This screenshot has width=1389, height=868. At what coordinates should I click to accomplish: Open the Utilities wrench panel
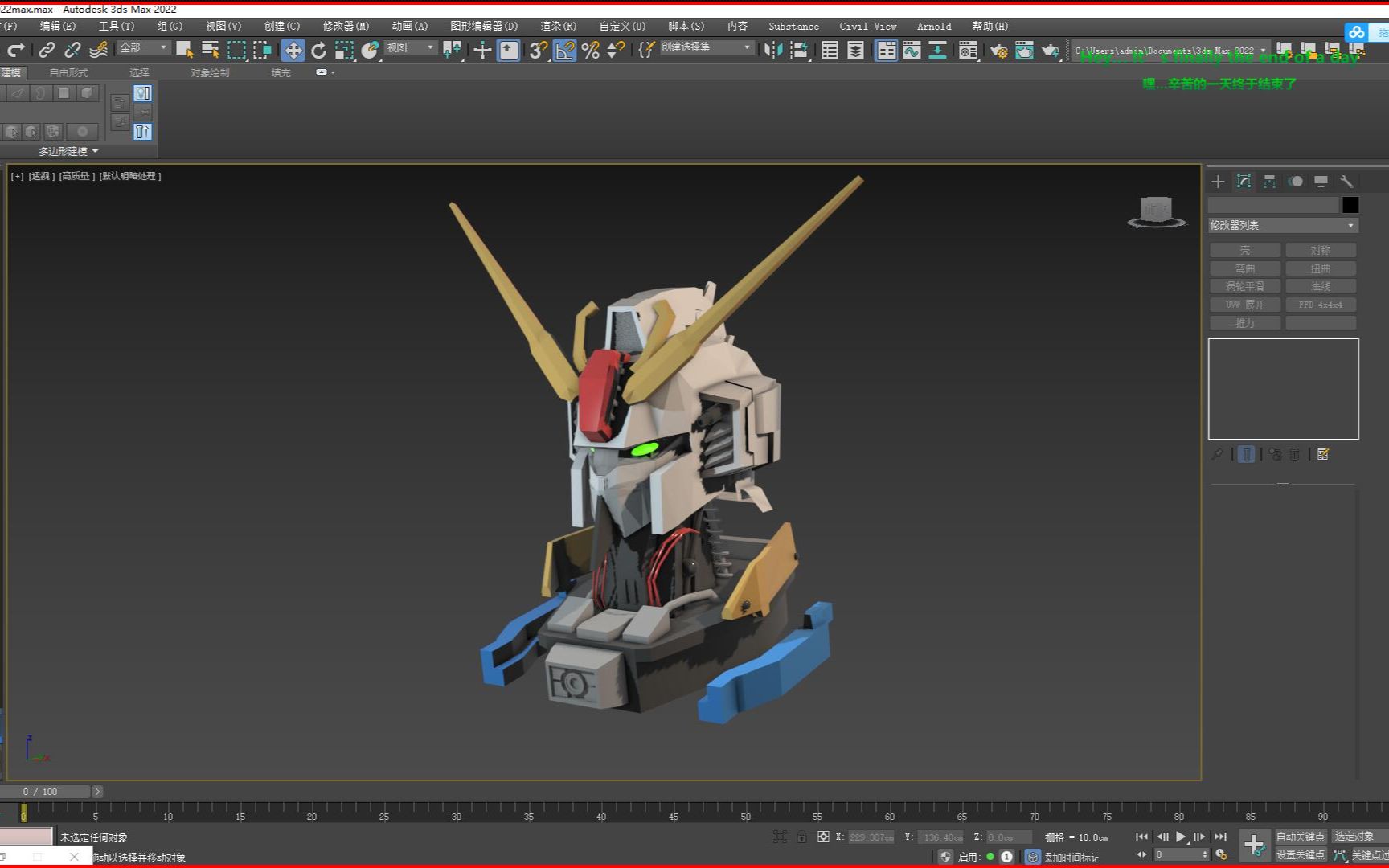[1346, 182]
